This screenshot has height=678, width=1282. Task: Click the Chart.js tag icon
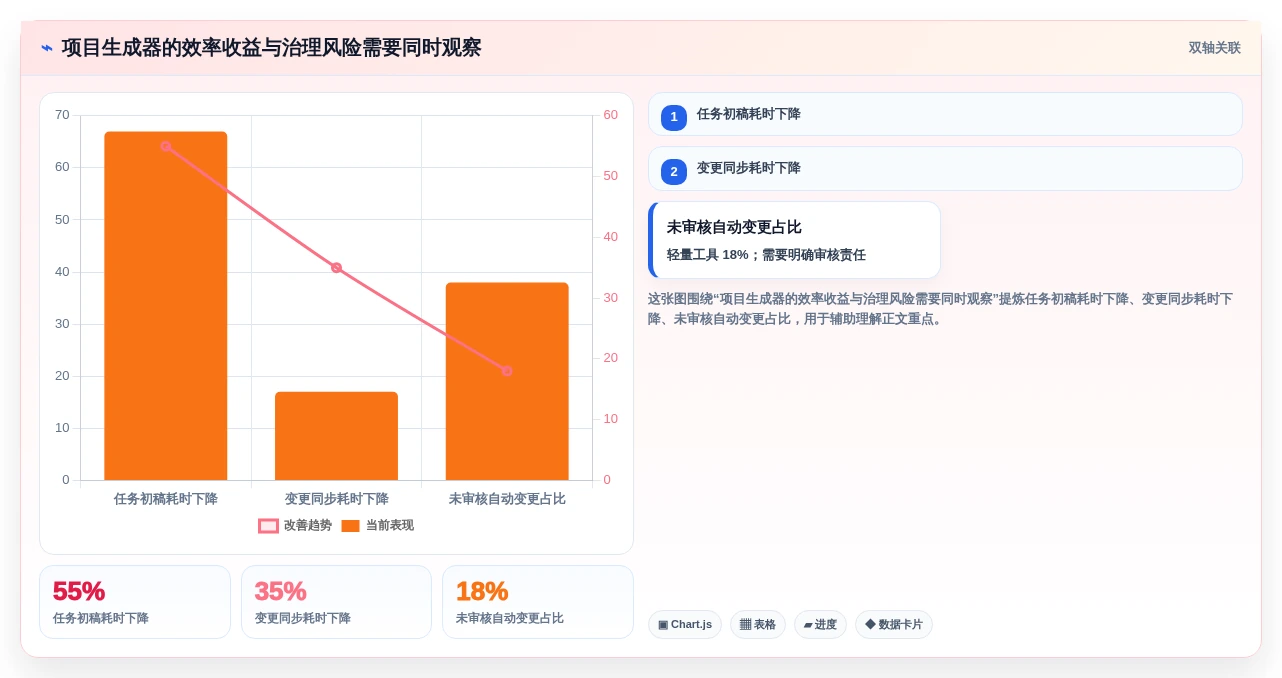pyautogui.click(x=663, y=625)
